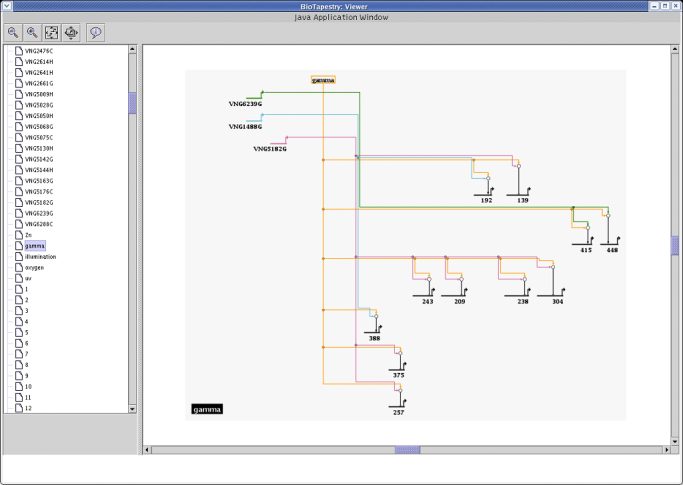
Task: Click the zoom to full model icon
Action: pos(52,32)
